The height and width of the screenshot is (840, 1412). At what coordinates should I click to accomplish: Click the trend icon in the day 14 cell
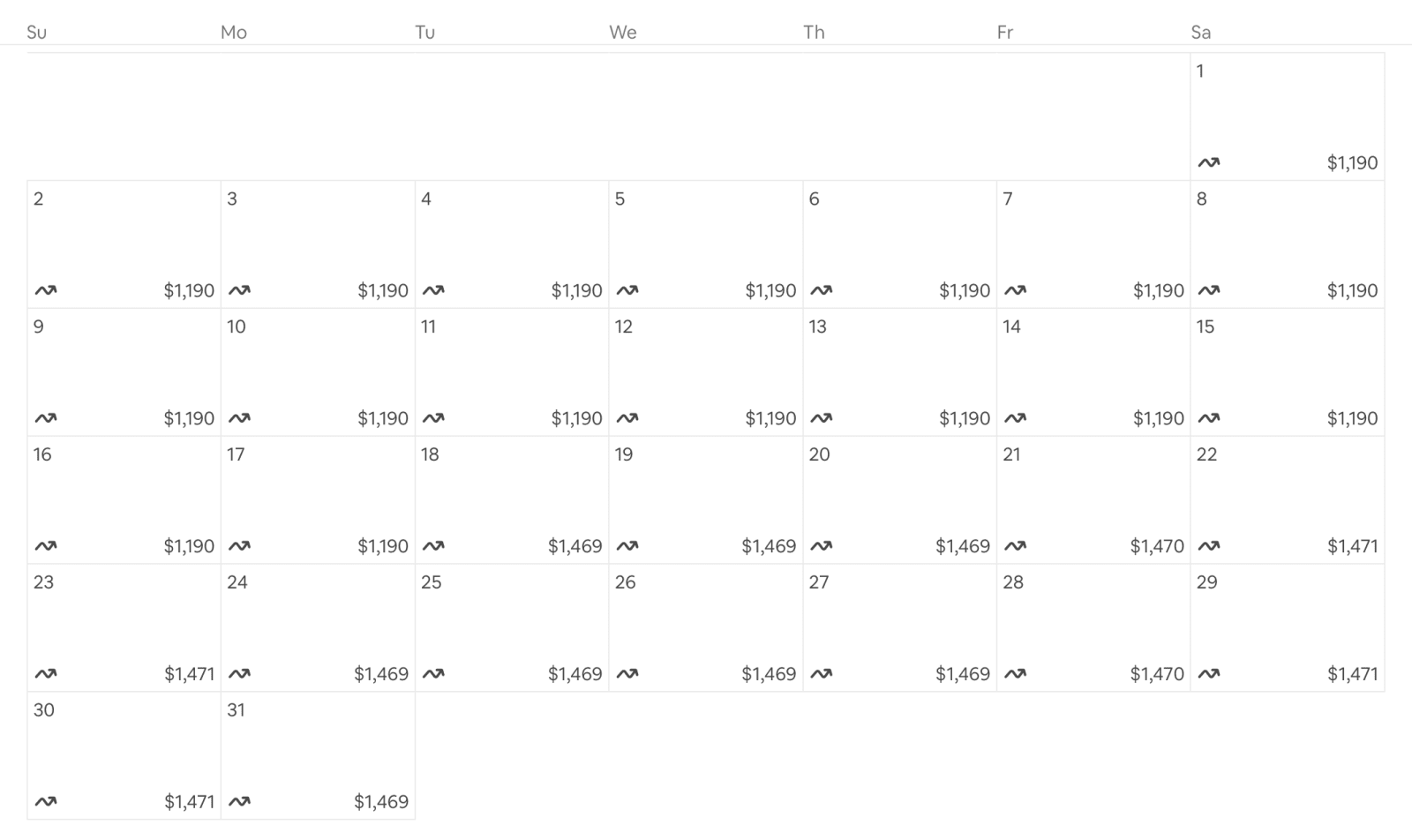coord(1015,418)
